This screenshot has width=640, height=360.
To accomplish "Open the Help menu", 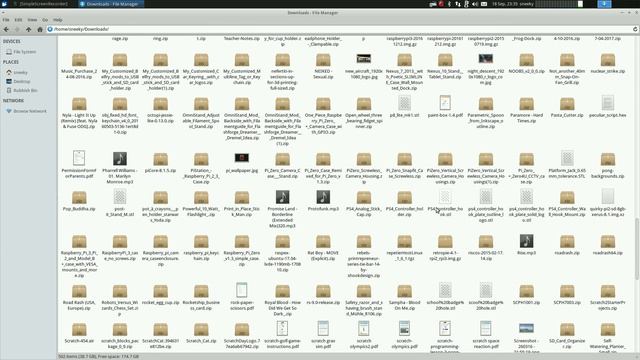I will coord(58,20).
